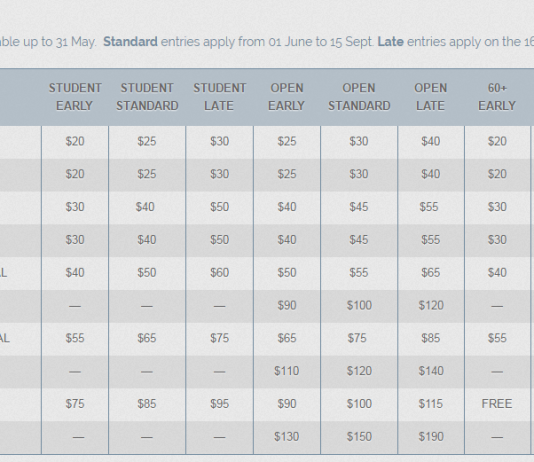The height and width of the screenshot is (462, 534).
Task: Click the $110 Open Early price cell
Action: point(286,371)
